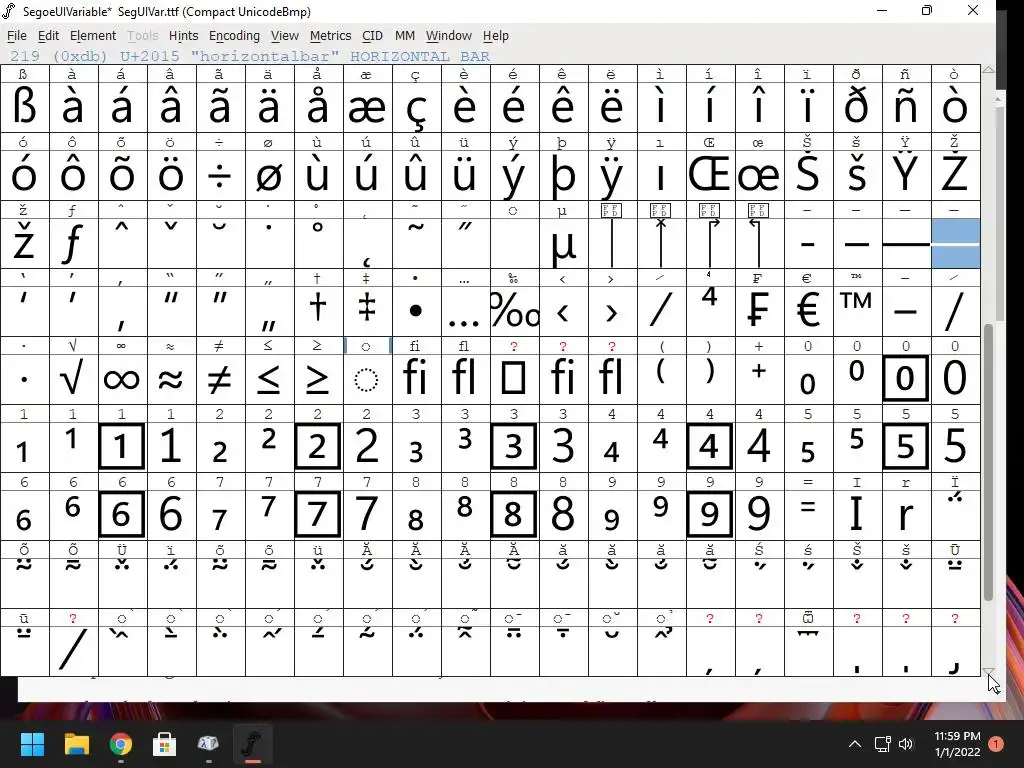Select the greater-than-or-equal ≥ glyph cell

319,379
